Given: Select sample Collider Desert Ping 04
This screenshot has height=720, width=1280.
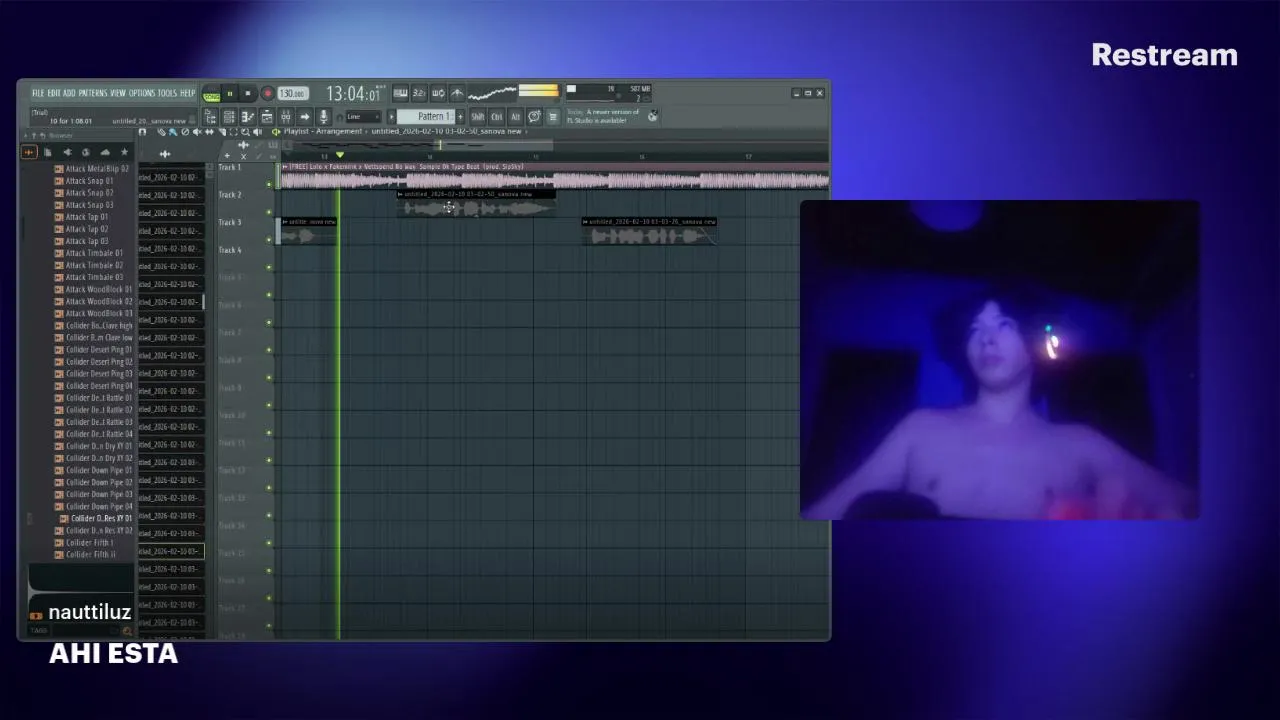Looking at the screenshot, I should (x=94, y=386).
